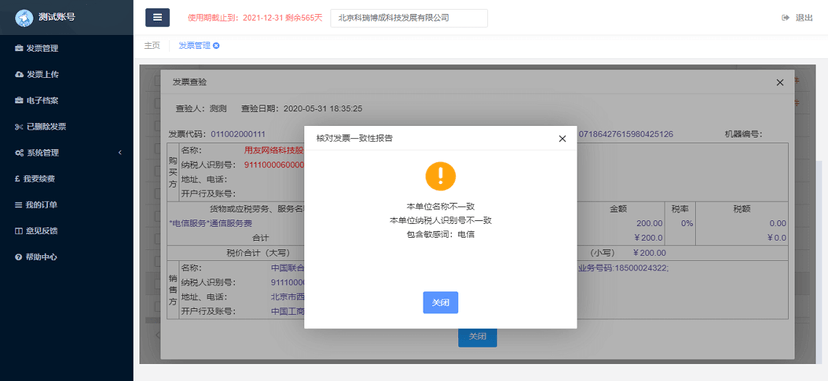Screen dimensions: 828x381
Task: Click the 查验人：测试 text
Action: coord(201,109)
